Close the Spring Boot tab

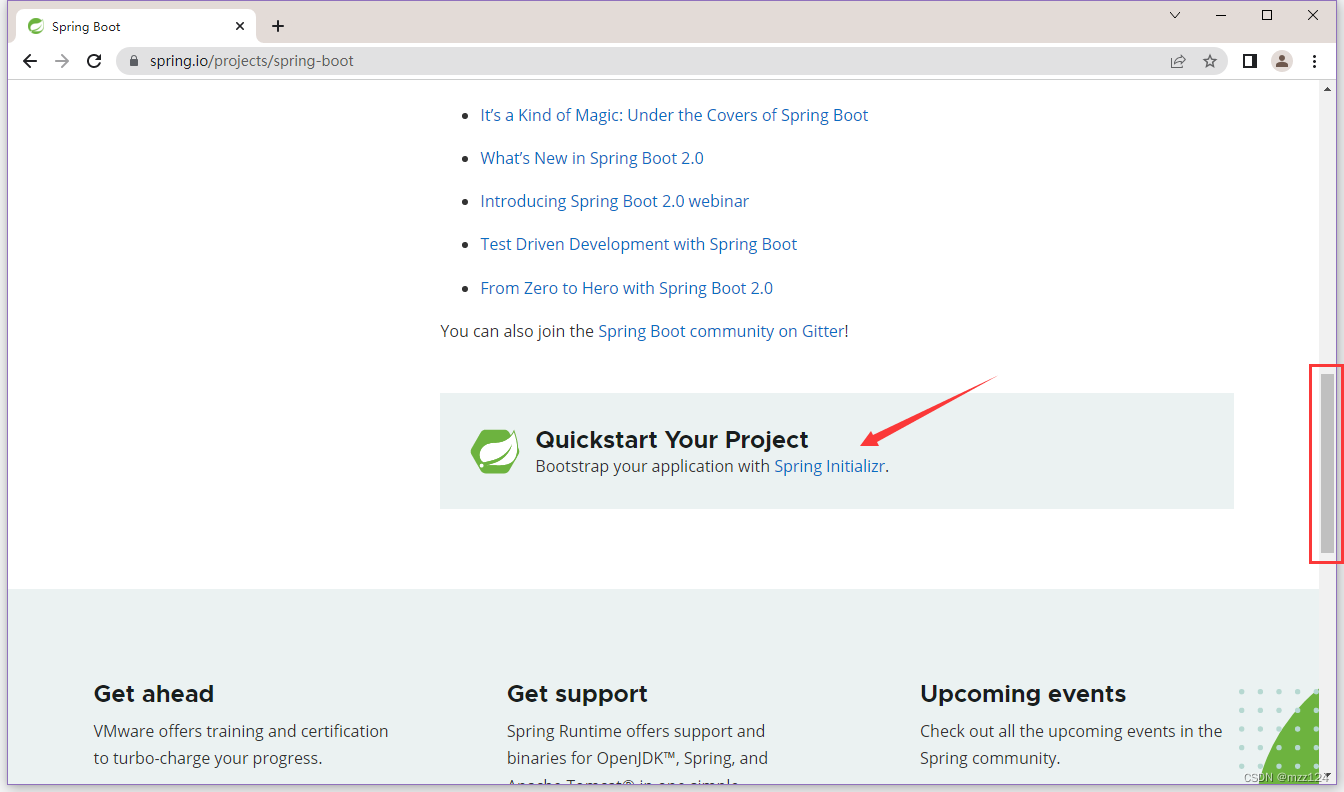point(241,26)
